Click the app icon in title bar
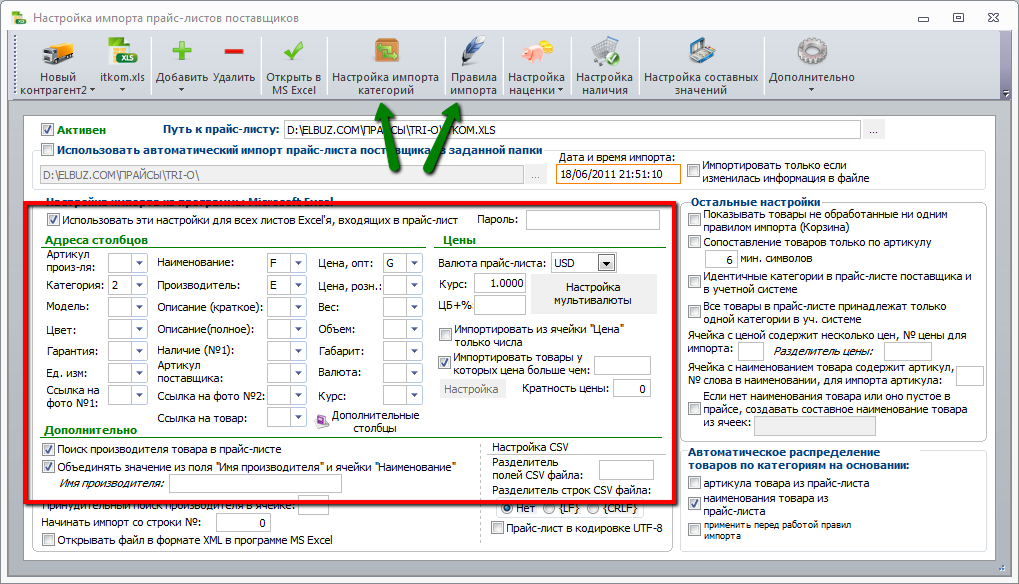The height and width of the screenshot is (584, 1019). [x=18, y=18]
